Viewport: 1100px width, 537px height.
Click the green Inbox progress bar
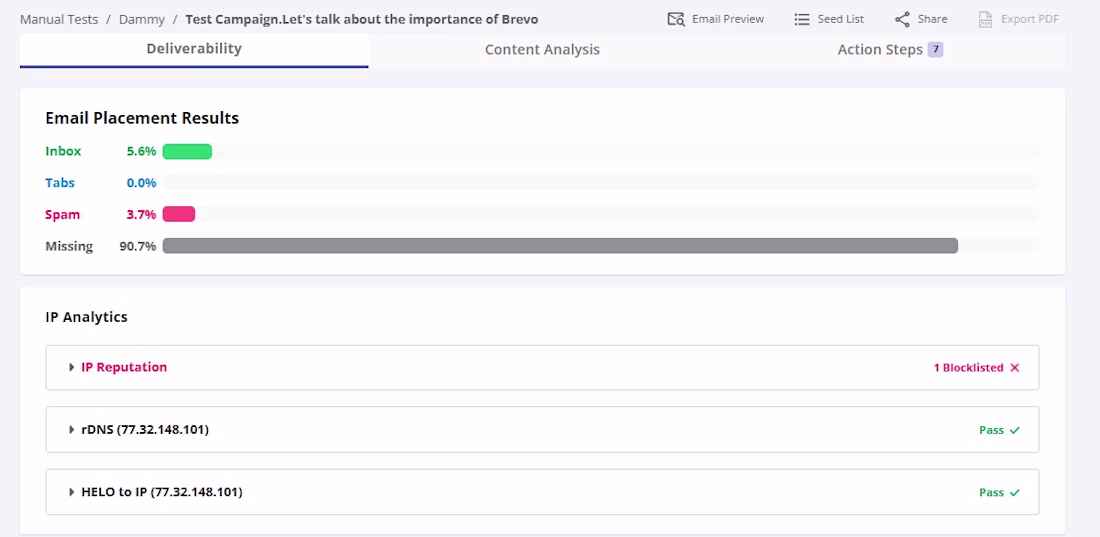[x=187, y=152]
